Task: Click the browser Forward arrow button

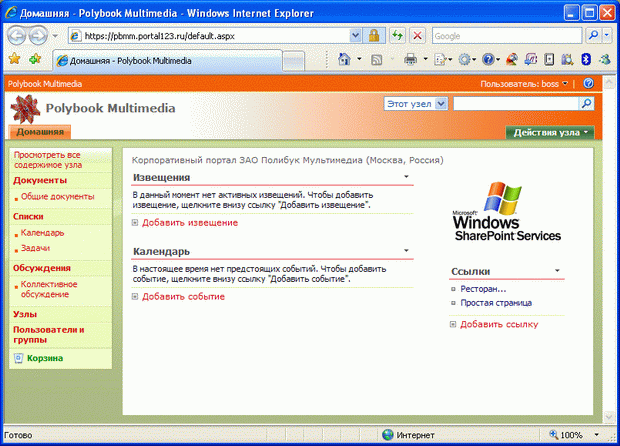Action: click(38, 36)
